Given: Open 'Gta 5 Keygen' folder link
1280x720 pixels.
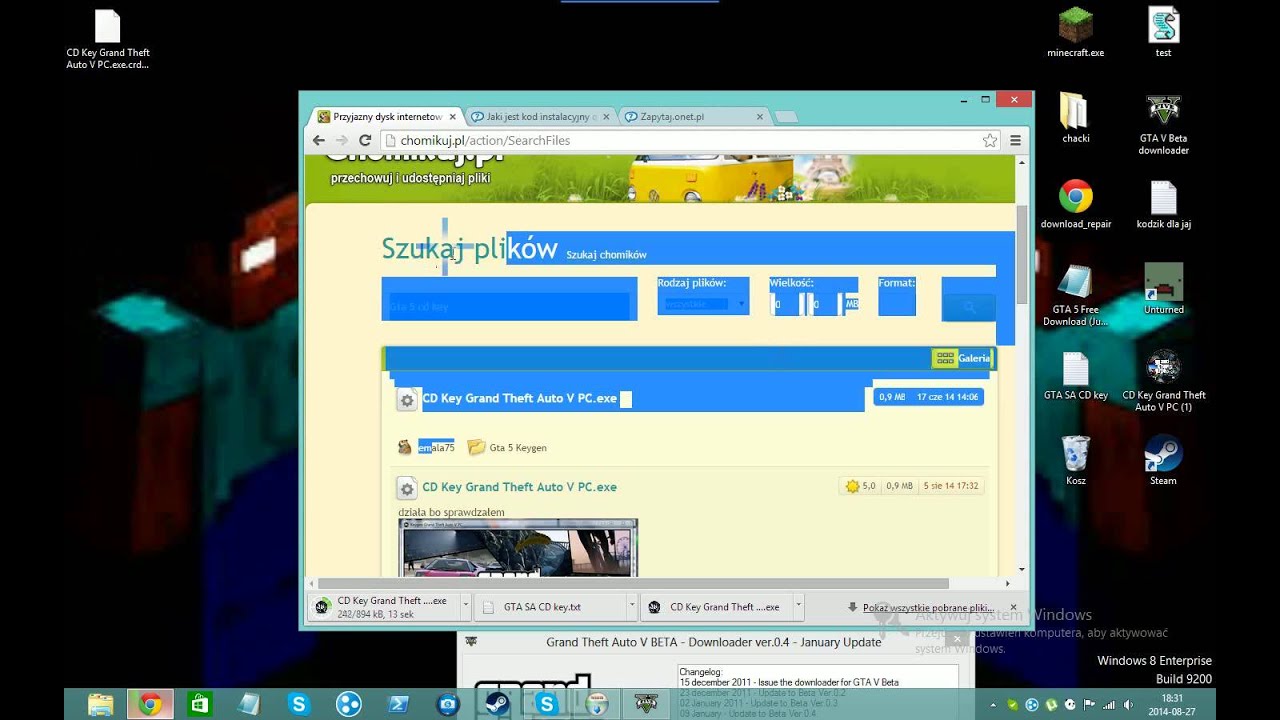Looking at the screenshot, I should coord(518,448).
